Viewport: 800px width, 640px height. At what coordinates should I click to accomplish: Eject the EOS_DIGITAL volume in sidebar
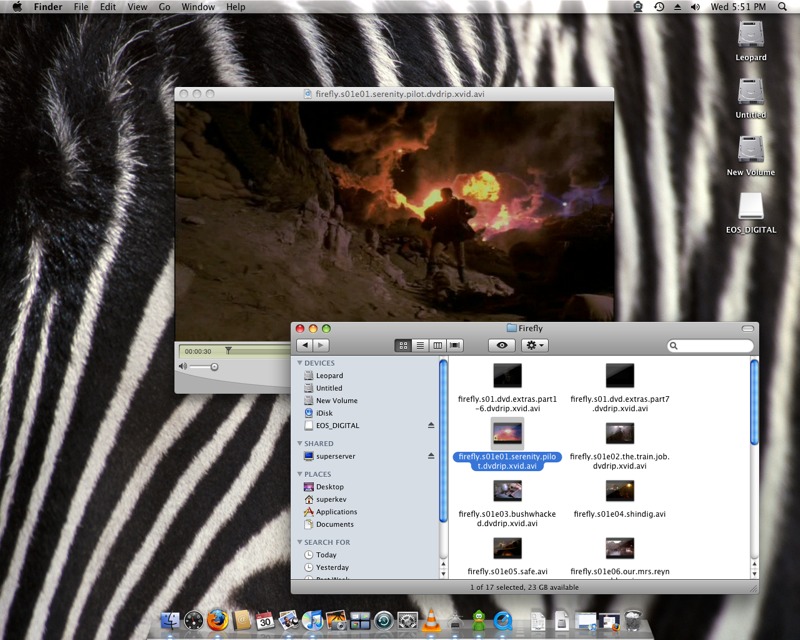[x=431, y=425]
